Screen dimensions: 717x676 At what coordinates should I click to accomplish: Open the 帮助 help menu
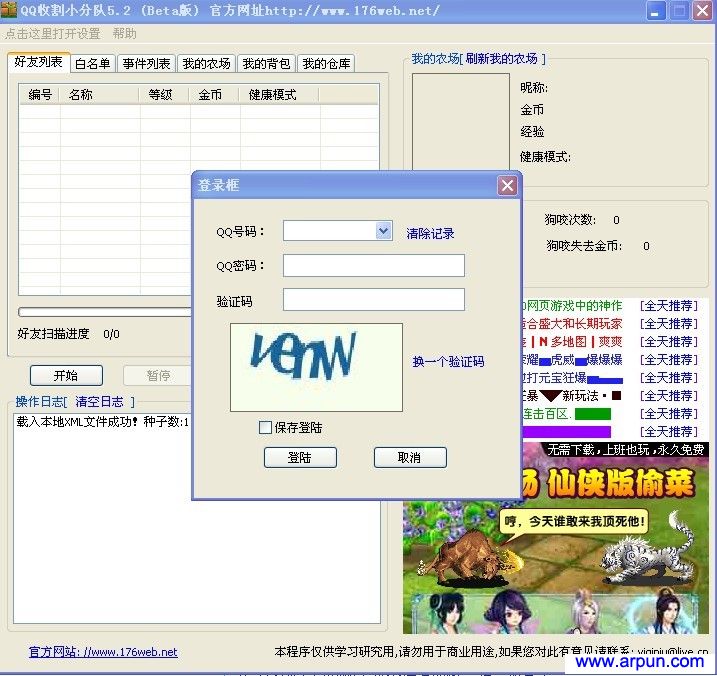125,33
